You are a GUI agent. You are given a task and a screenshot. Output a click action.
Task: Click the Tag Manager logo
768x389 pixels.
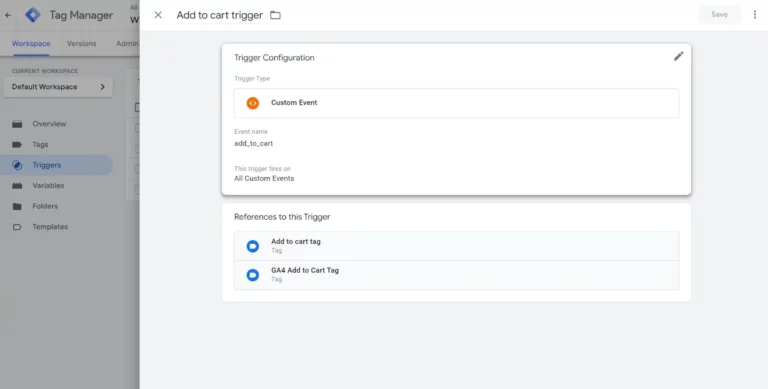(x=33, y=15)
